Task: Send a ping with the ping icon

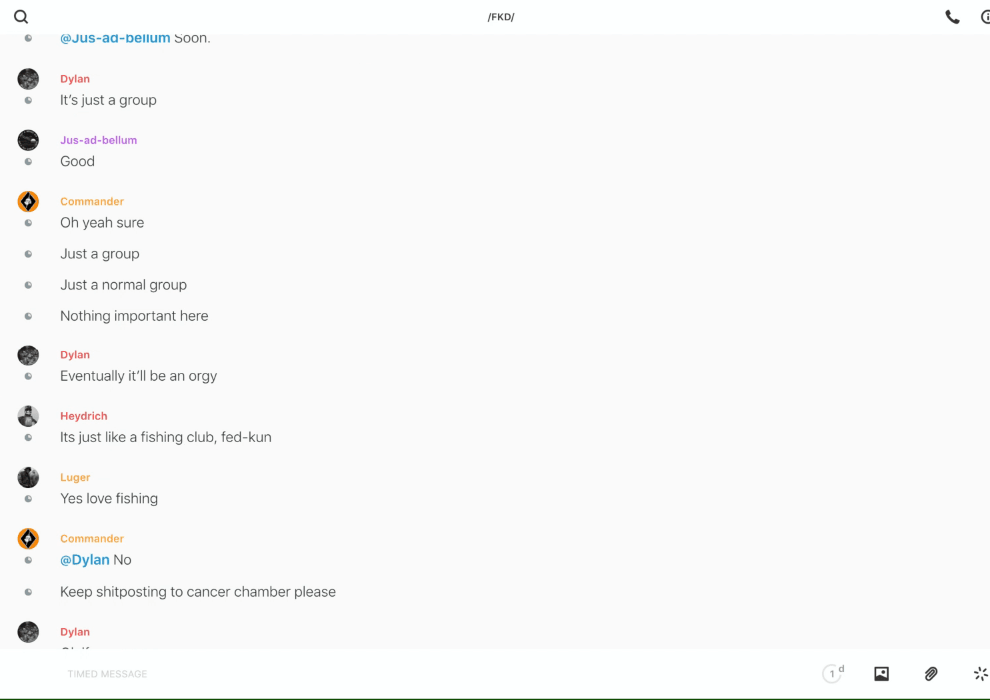Action: click(x=980, y=674)
